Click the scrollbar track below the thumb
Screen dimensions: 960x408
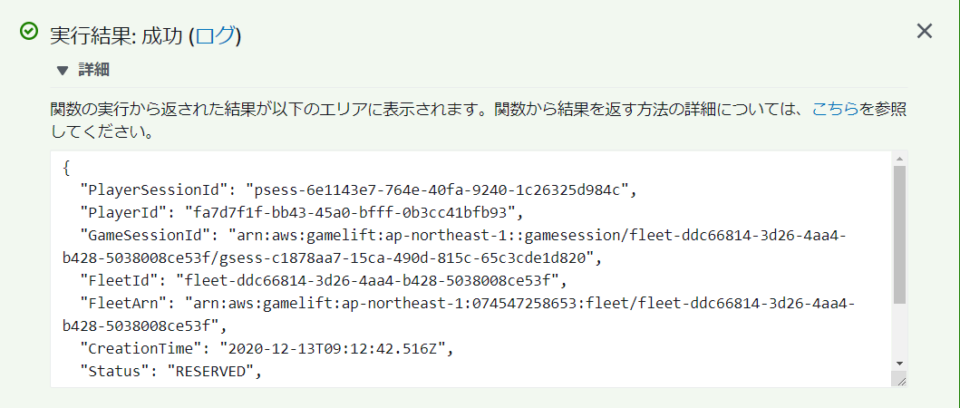899,330
